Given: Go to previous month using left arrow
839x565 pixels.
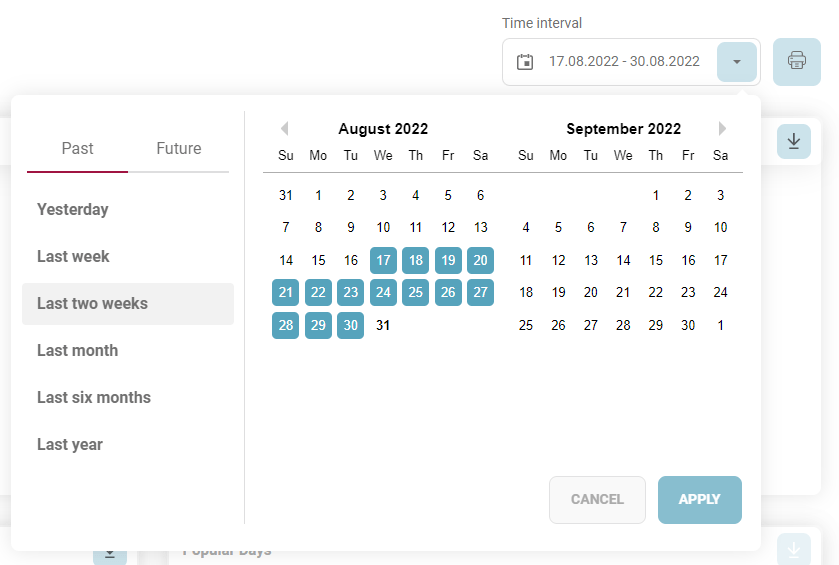Looking at the screenshot, I should click(285, 129).
